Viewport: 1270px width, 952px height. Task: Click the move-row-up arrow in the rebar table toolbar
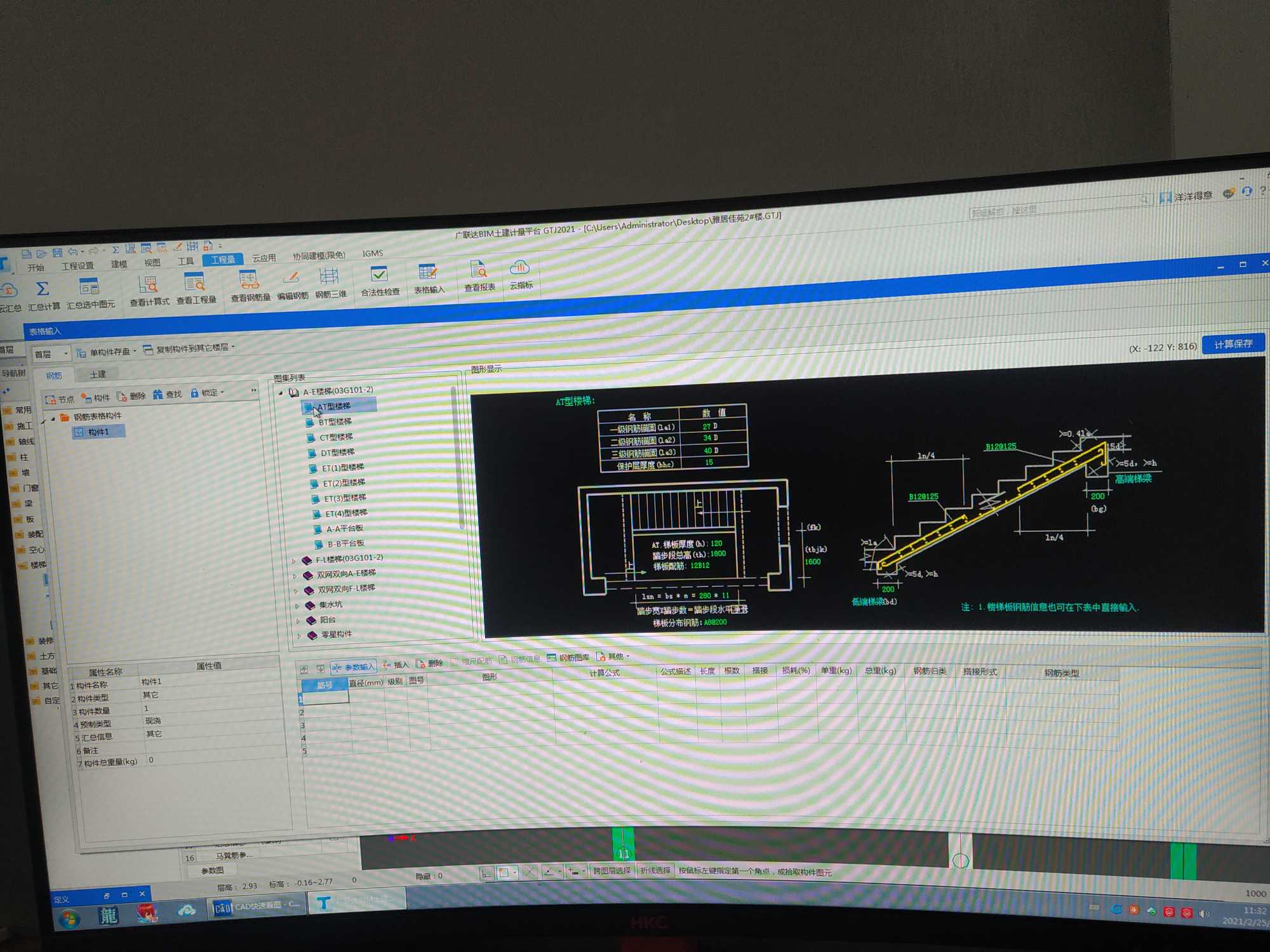coord(304,669)
